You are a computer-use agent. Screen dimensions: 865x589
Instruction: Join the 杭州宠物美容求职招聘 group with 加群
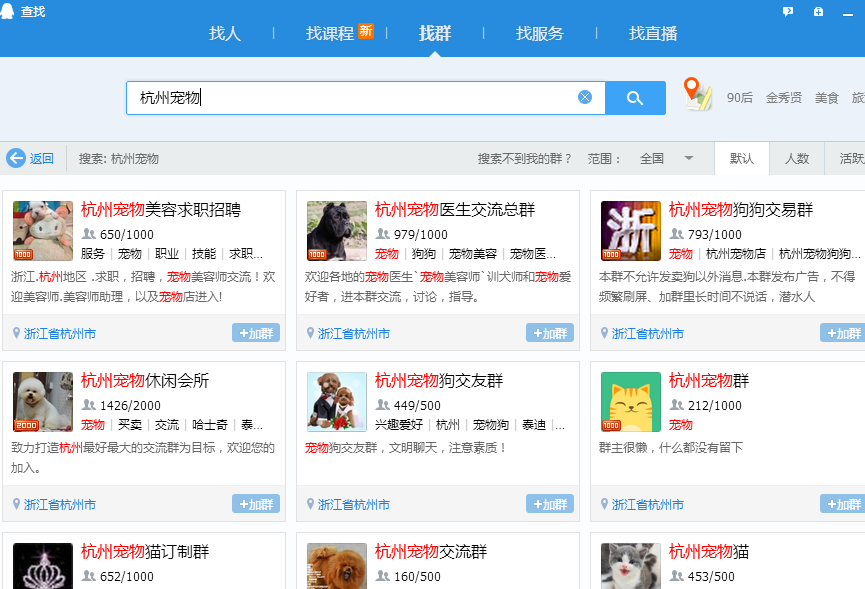click(256, 333)
